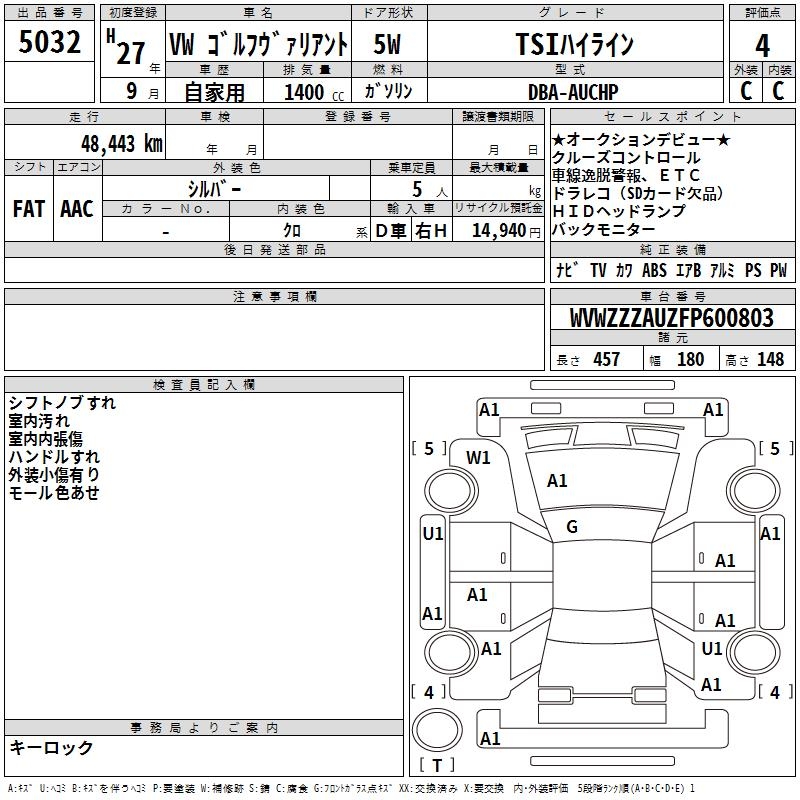Click the fuel type ガソリン
Viewport: 800px width, 800px height.
point(388,91)
